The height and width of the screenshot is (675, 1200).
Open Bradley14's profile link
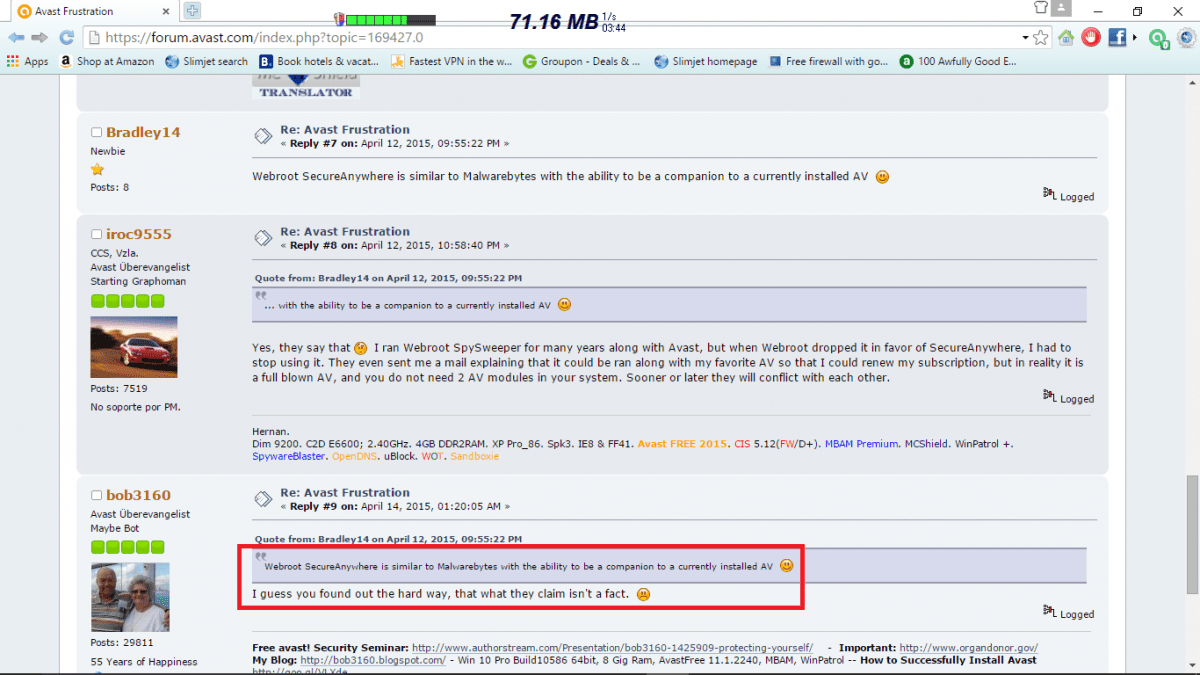tap(143, 132)
